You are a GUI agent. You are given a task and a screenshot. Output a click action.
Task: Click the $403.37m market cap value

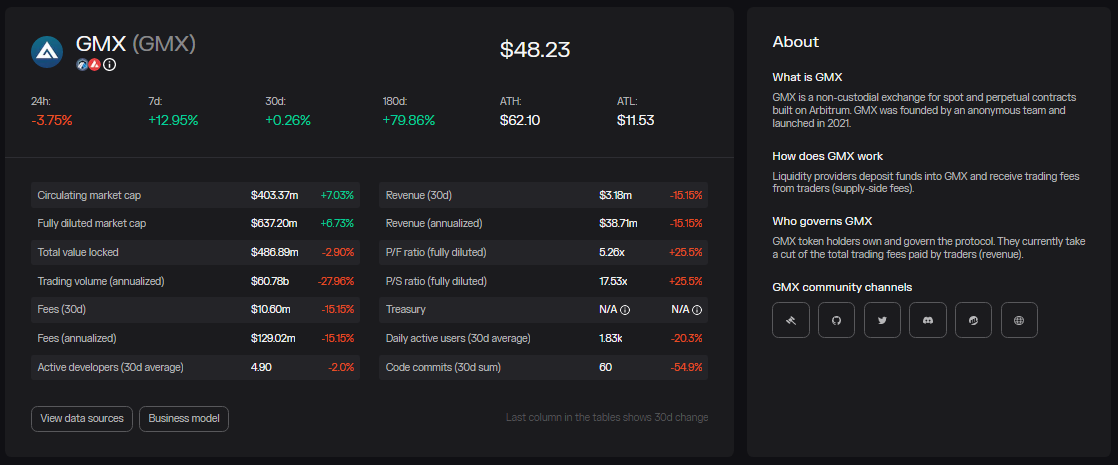pyautogui.click(x=275, y=195)
